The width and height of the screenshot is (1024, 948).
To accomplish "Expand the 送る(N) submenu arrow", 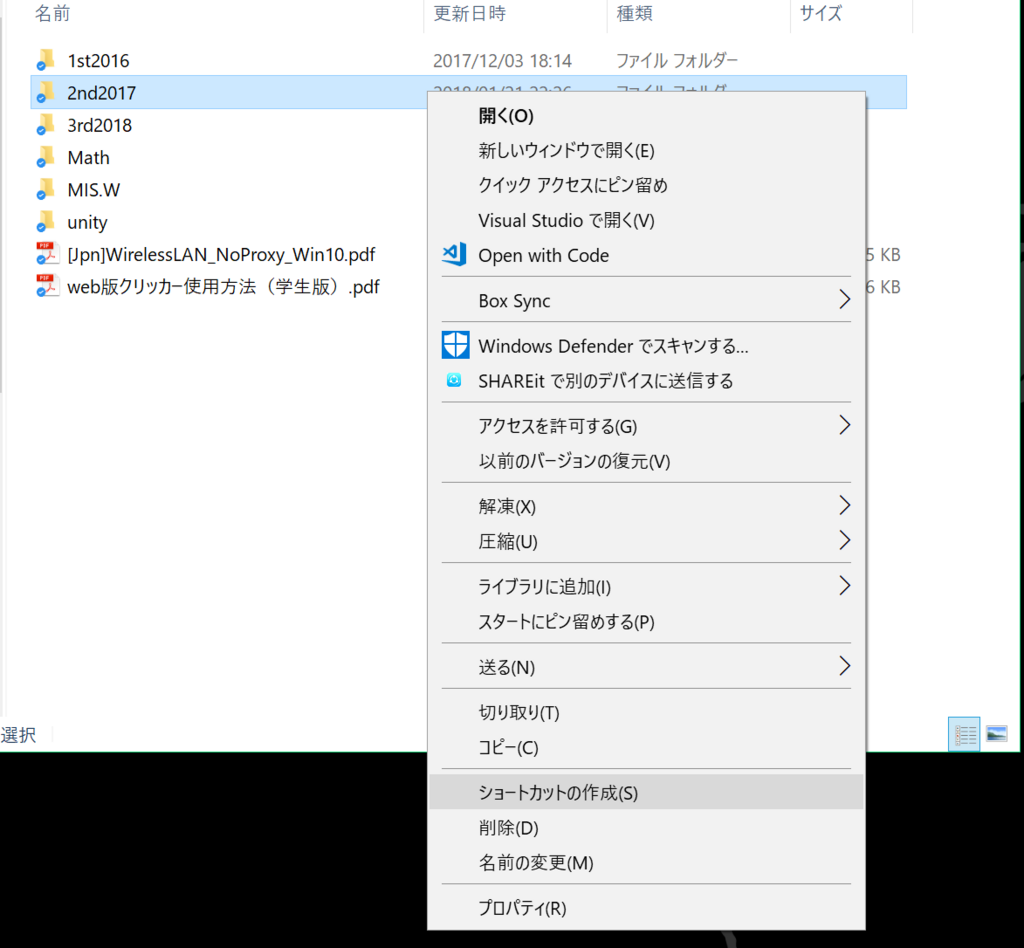I will (x=844, y=666).
